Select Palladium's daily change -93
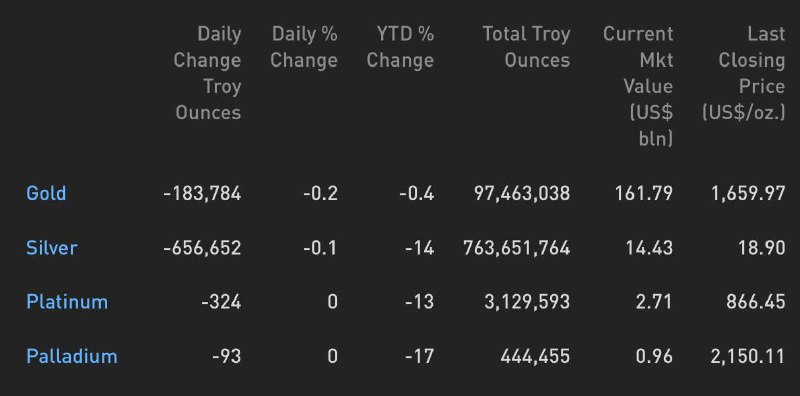This screenshot has width=800, height=396. 227,356
